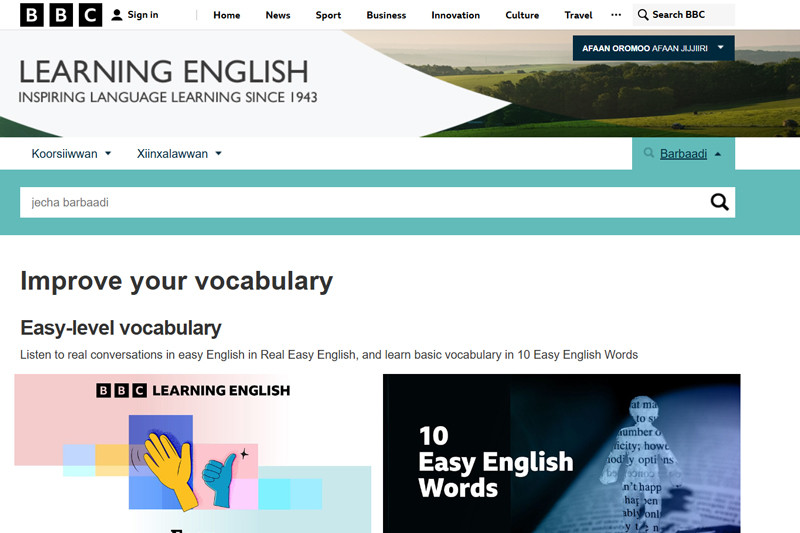800x533 pixels.
Task: Click the Listen to real conversations description
Action: [x=329, y=354]
